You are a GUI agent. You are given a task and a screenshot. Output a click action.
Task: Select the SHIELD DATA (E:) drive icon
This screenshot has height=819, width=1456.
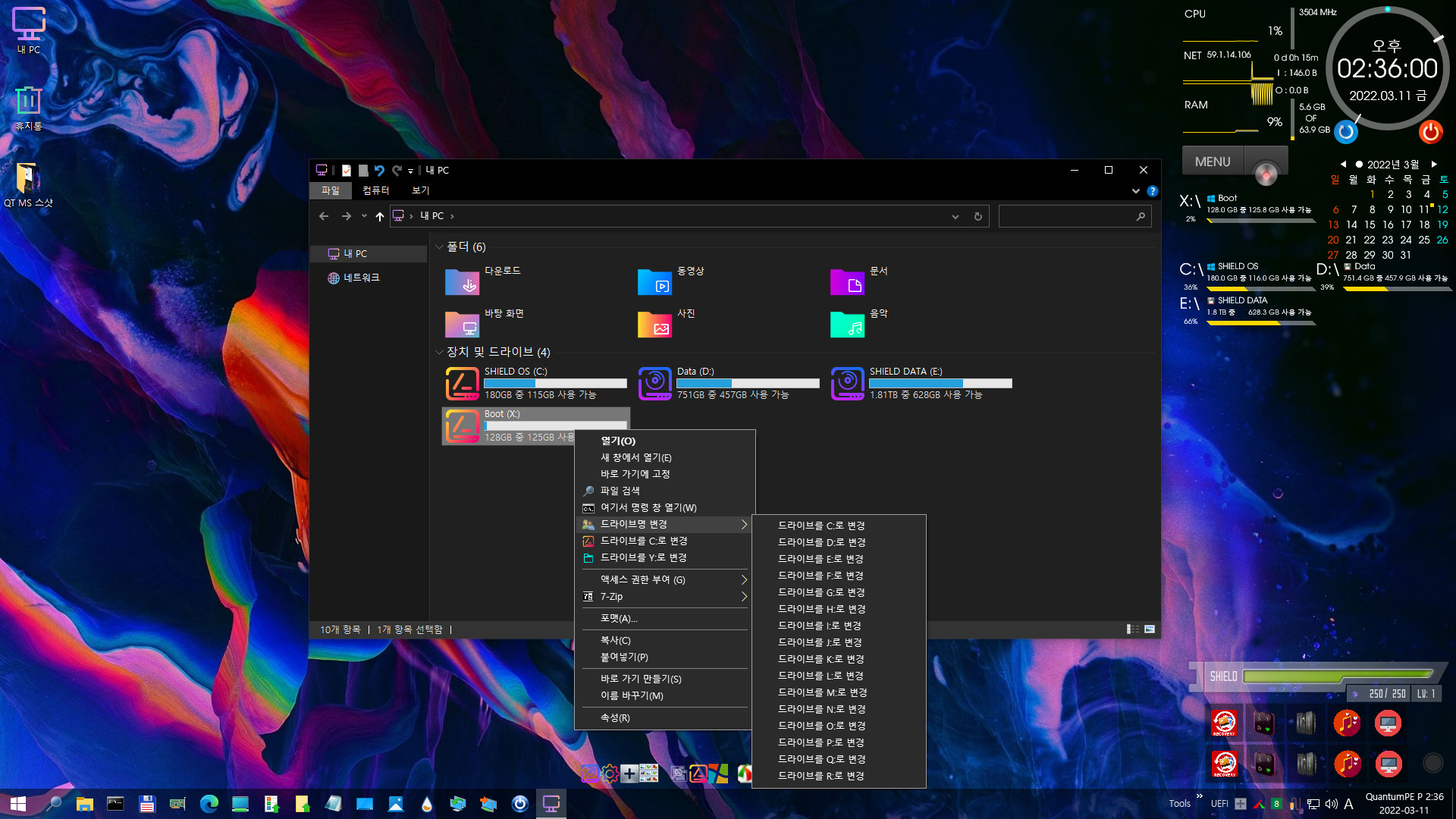pos(848,384)
